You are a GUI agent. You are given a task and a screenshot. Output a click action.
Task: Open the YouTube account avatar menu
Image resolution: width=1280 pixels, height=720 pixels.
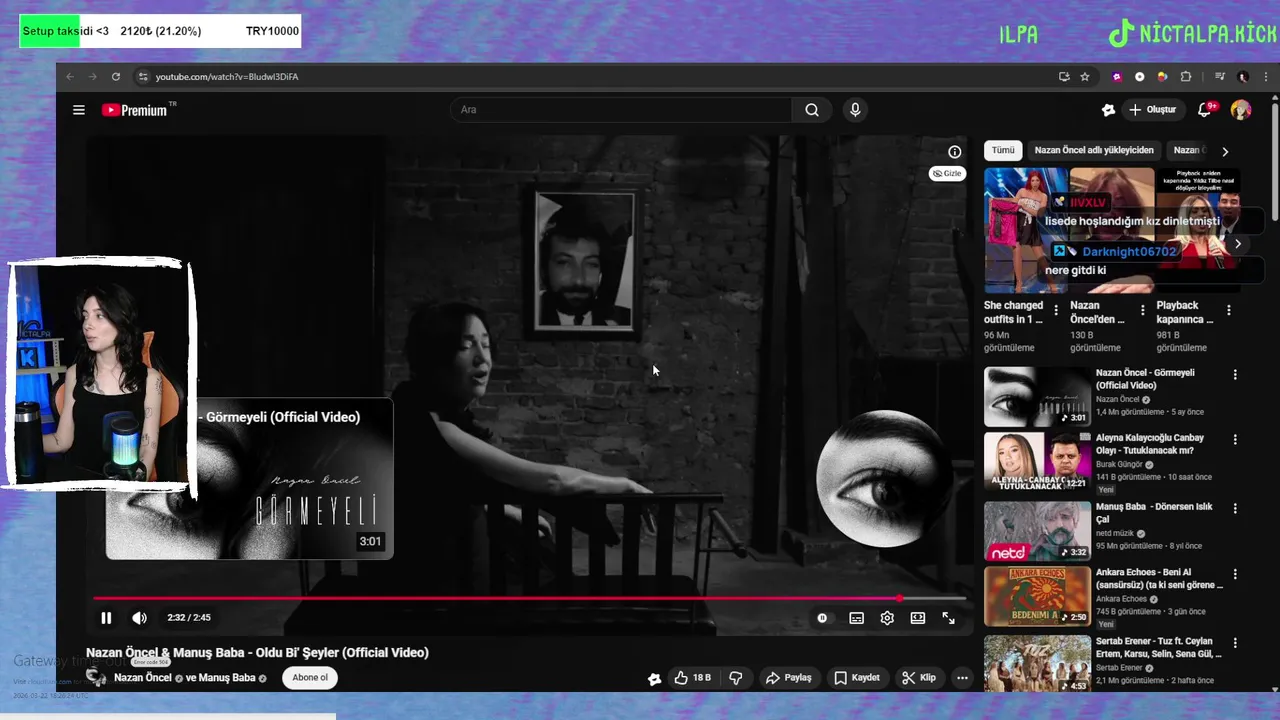click(x=1241, y=110)
